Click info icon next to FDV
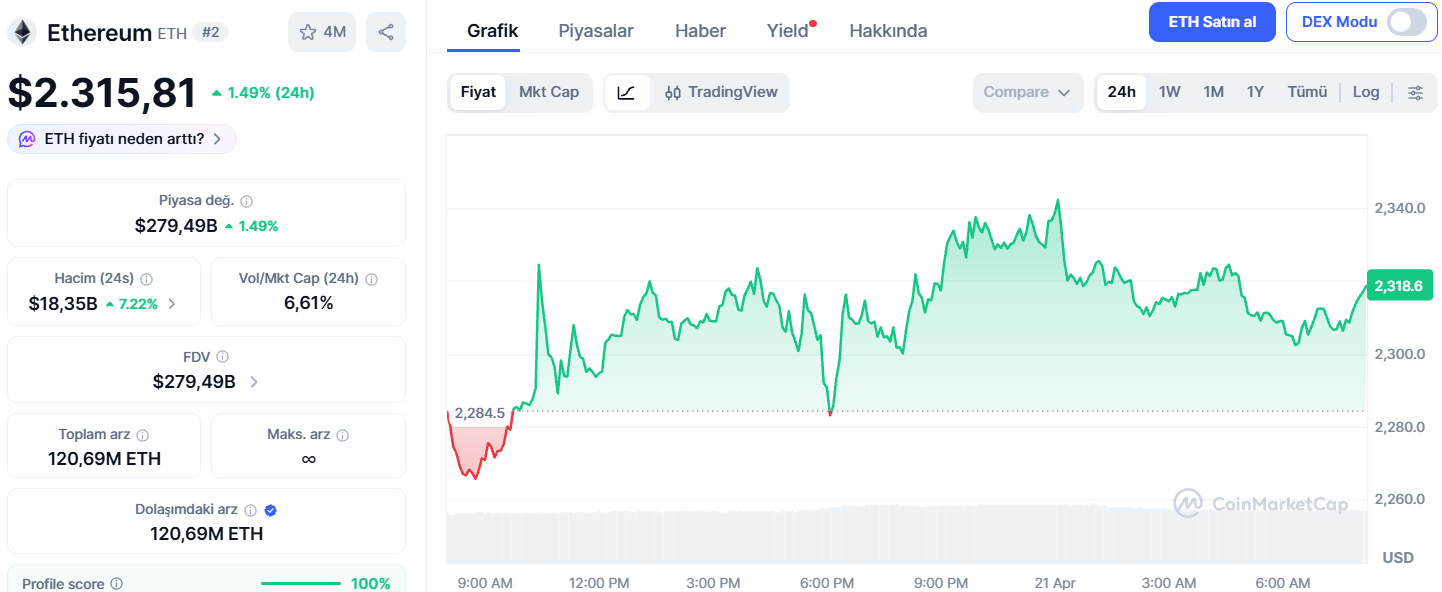 click(x=223, y=356)
